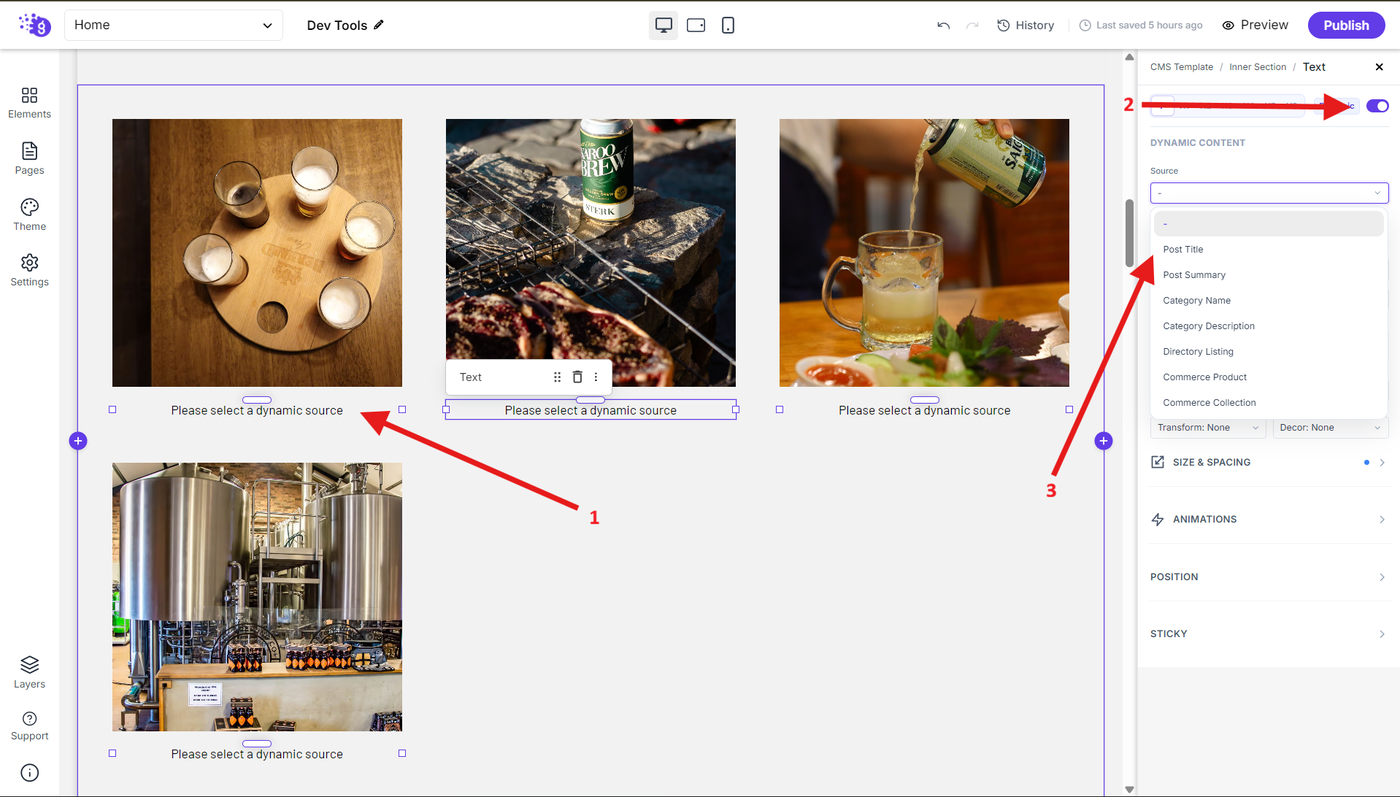The image size is (1400, 797).
Task: Open the Decor: None dropdown
Action: pos(1330,428)
